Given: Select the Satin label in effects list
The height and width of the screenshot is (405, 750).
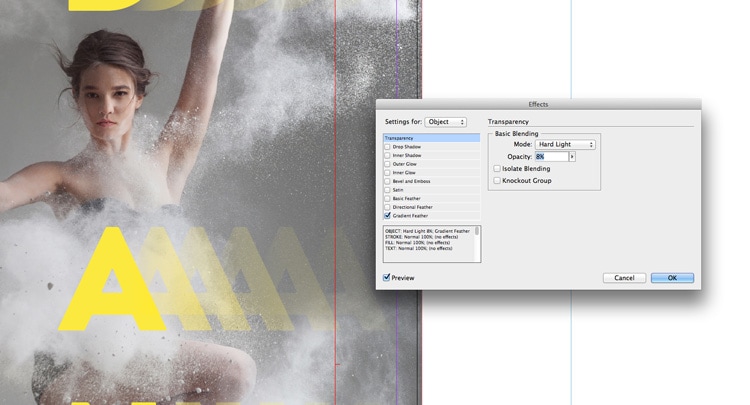Looking at the screenshot, I should [398, 190].
